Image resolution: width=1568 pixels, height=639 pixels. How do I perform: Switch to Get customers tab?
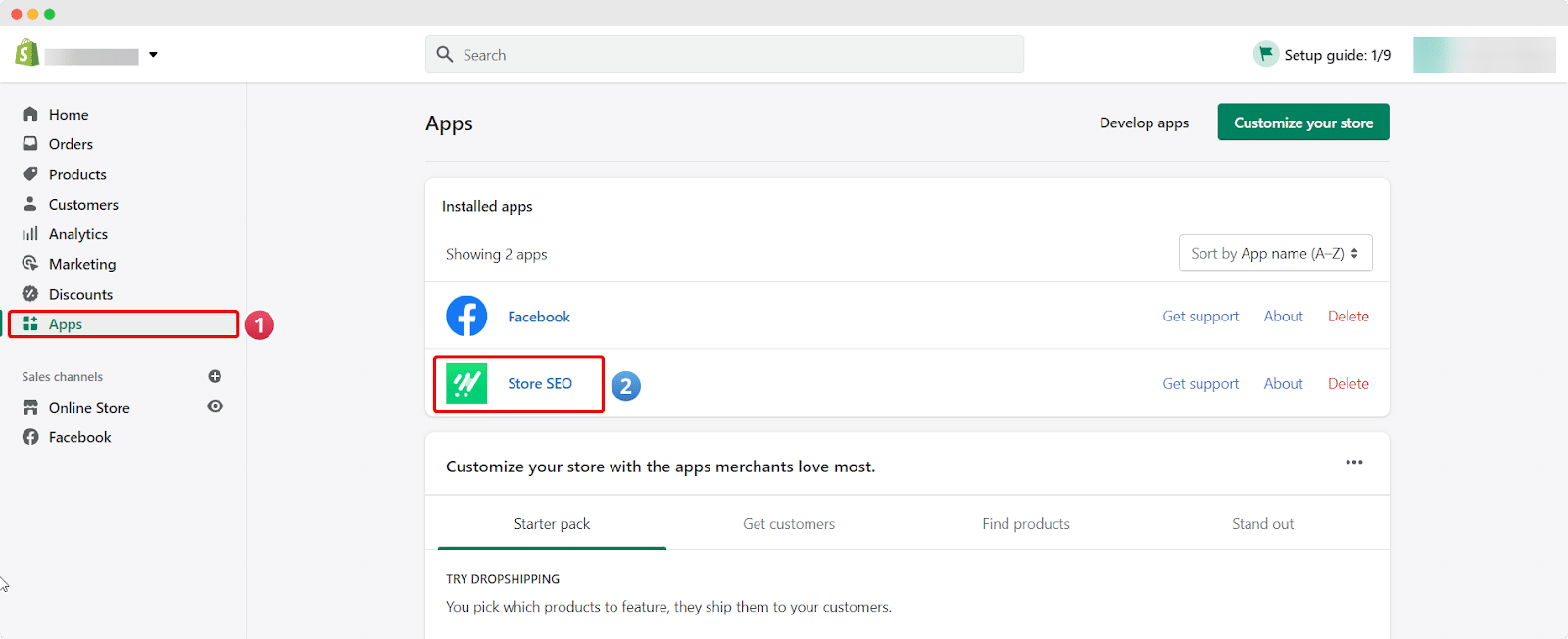pos(789,524)
